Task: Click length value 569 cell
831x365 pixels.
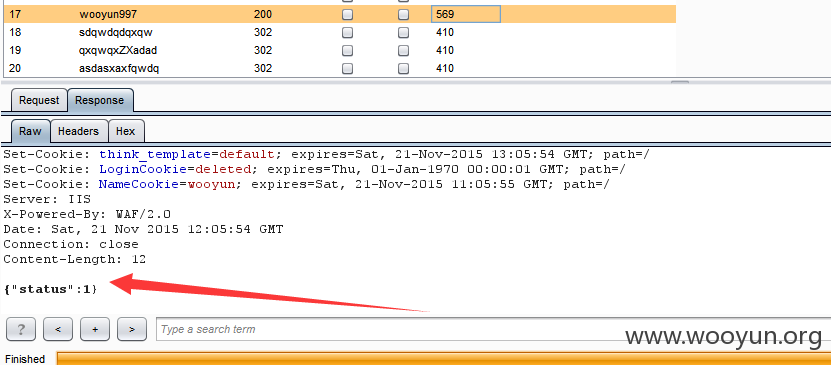Action: (x=466, y=14)
